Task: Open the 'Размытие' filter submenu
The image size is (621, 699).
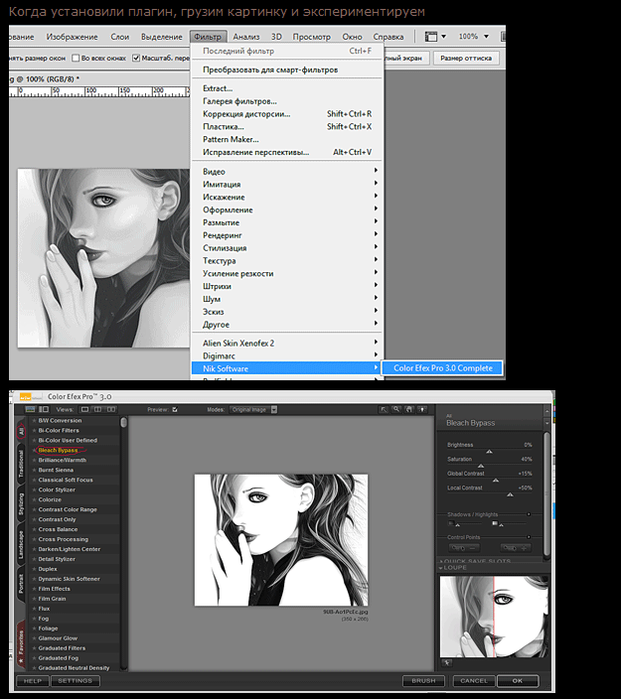Action: coord(286,222)
